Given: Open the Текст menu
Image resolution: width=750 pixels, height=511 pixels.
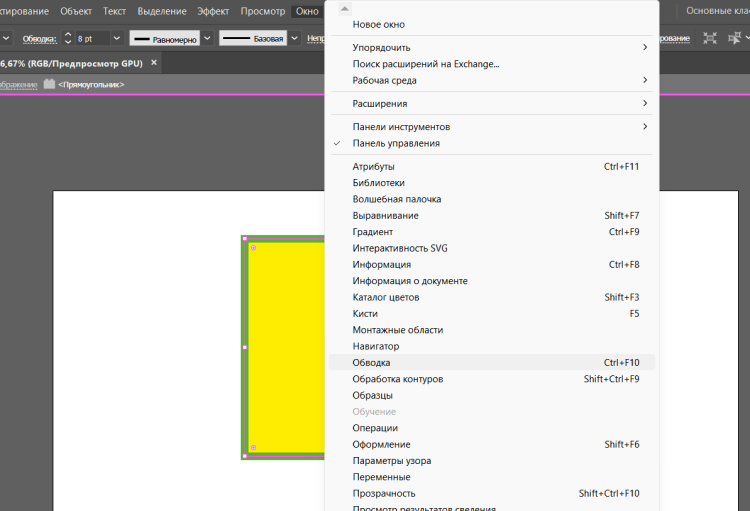Looking at the screenshot, I should [114, 11].
